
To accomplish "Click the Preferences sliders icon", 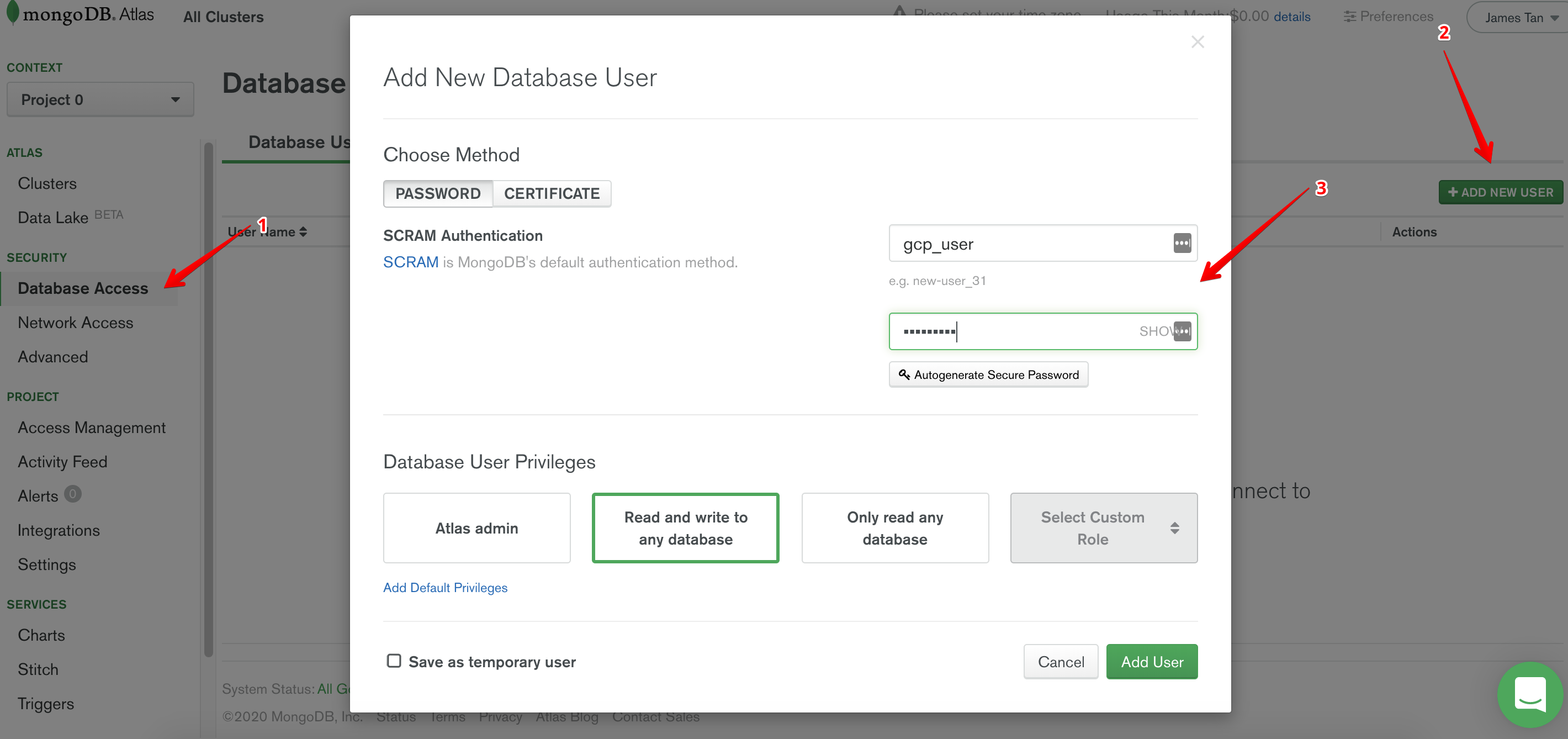I will pyautogui.click(x=1349, y=17).
